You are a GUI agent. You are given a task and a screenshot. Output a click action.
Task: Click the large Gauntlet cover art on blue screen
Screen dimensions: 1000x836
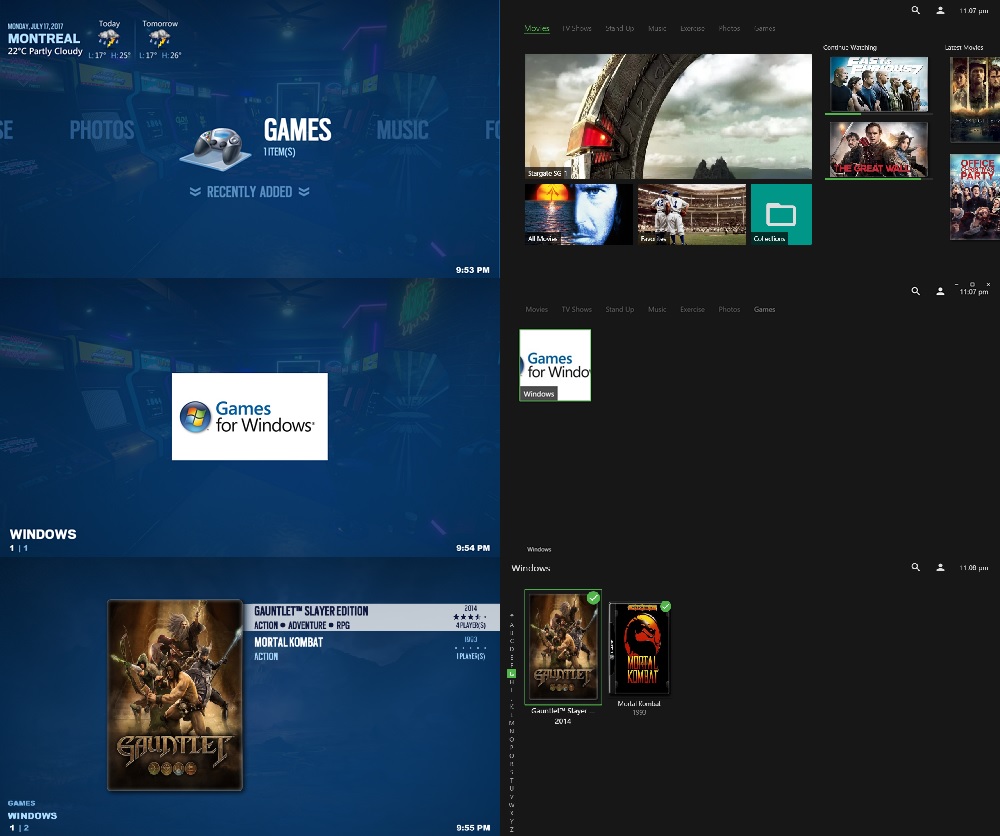tap(175, 695)
